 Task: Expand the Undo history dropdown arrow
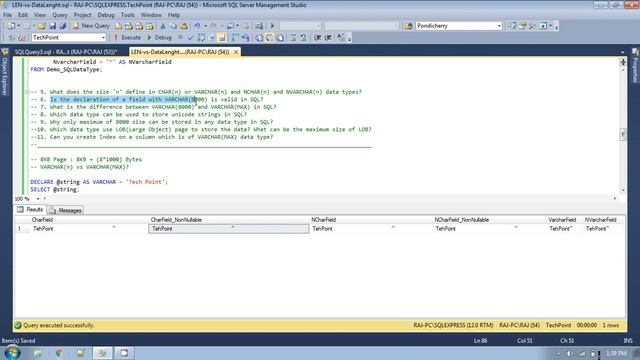(x=205, y=26)
